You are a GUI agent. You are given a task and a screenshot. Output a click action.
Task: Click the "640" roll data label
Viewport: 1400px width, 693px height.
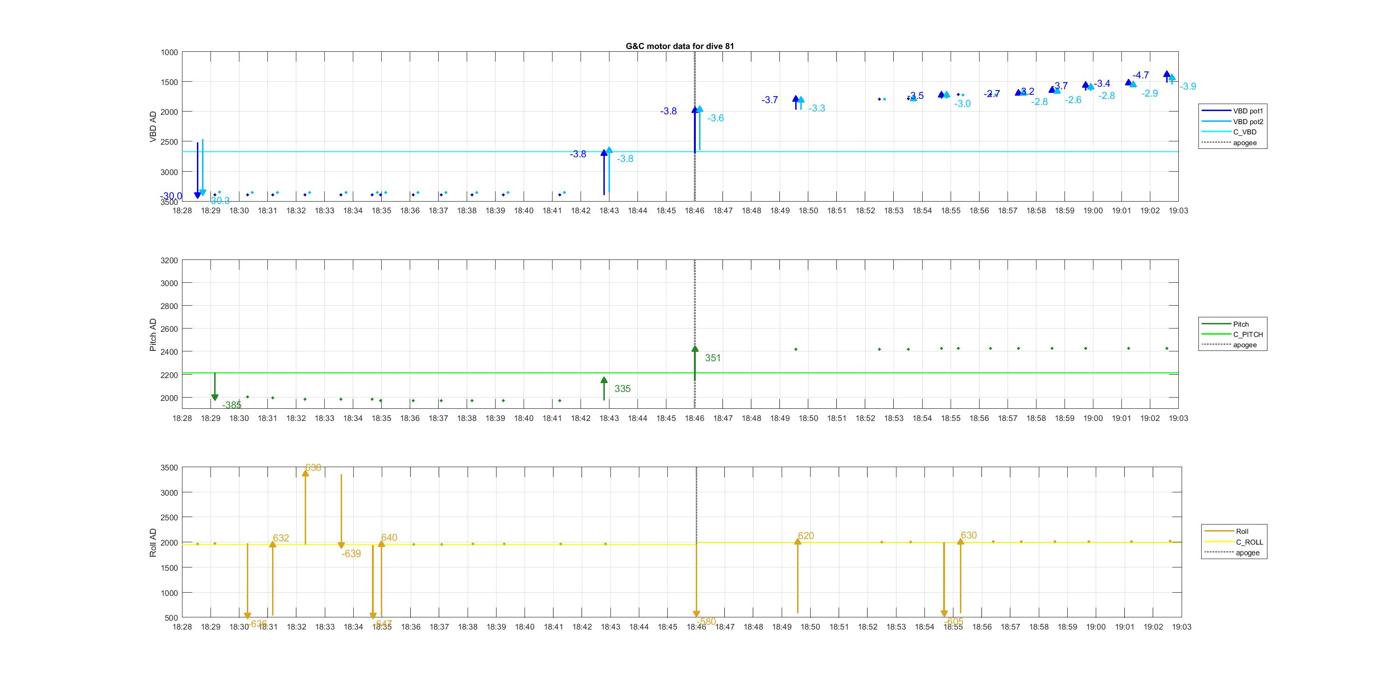tap(389, 538)
